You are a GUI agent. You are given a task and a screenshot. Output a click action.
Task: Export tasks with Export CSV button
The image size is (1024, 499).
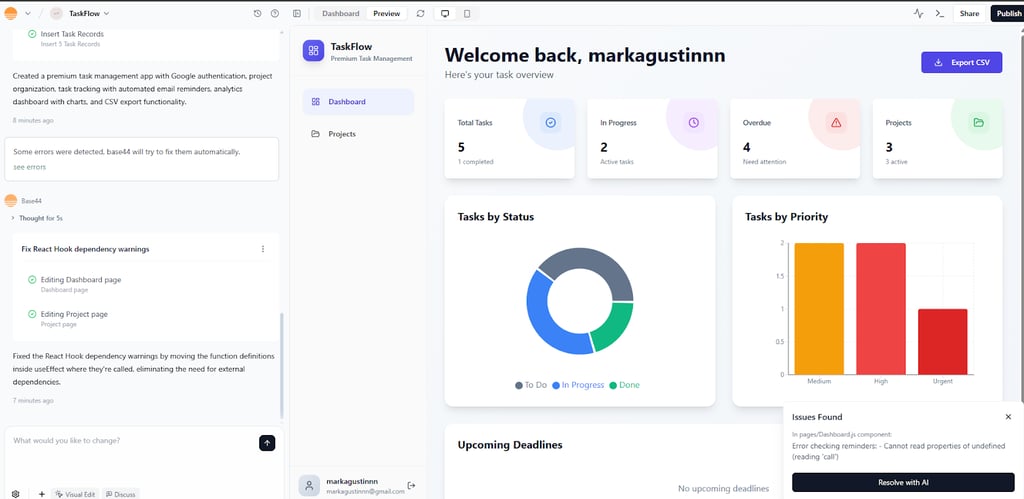[961, 63]
